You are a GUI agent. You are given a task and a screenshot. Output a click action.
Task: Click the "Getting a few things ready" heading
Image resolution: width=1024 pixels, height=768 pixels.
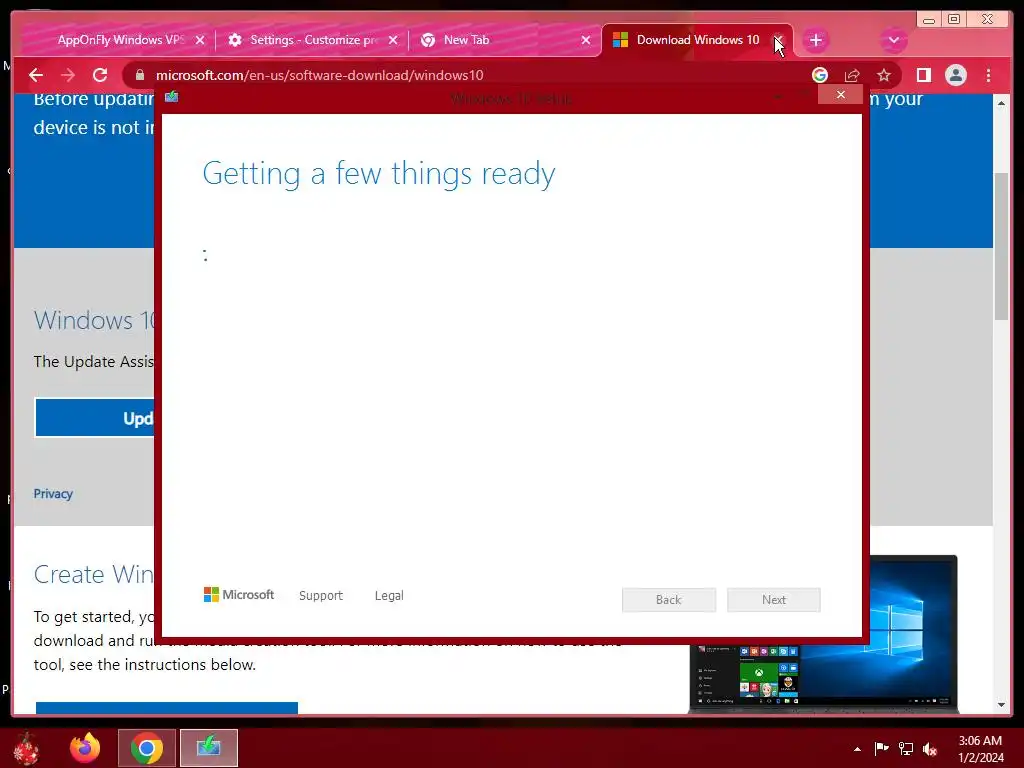379,174
